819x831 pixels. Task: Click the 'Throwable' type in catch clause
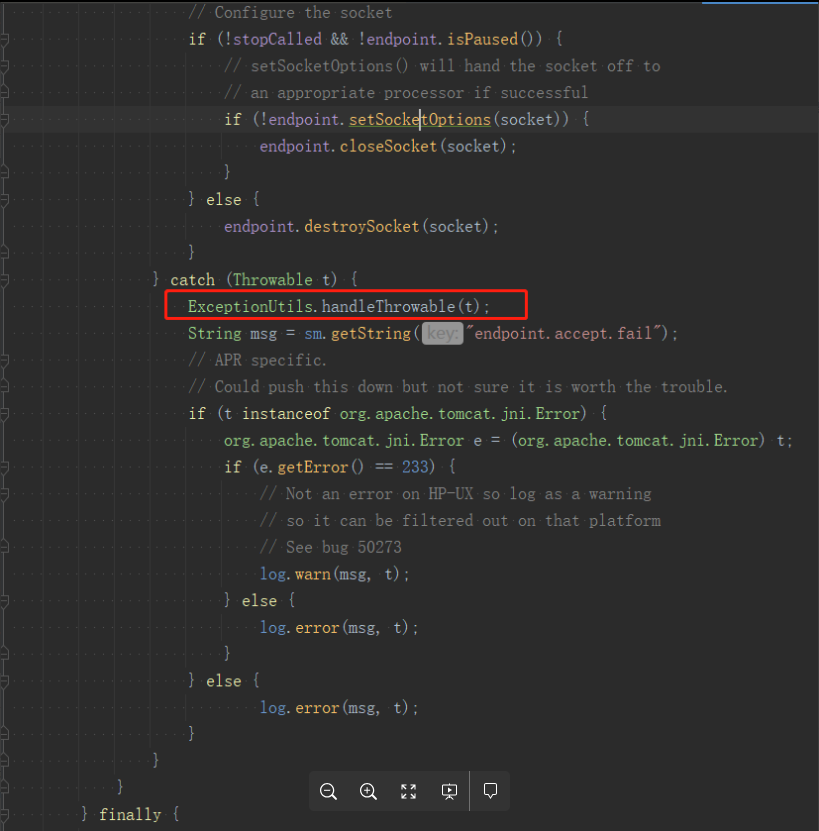tap(273, 280)
